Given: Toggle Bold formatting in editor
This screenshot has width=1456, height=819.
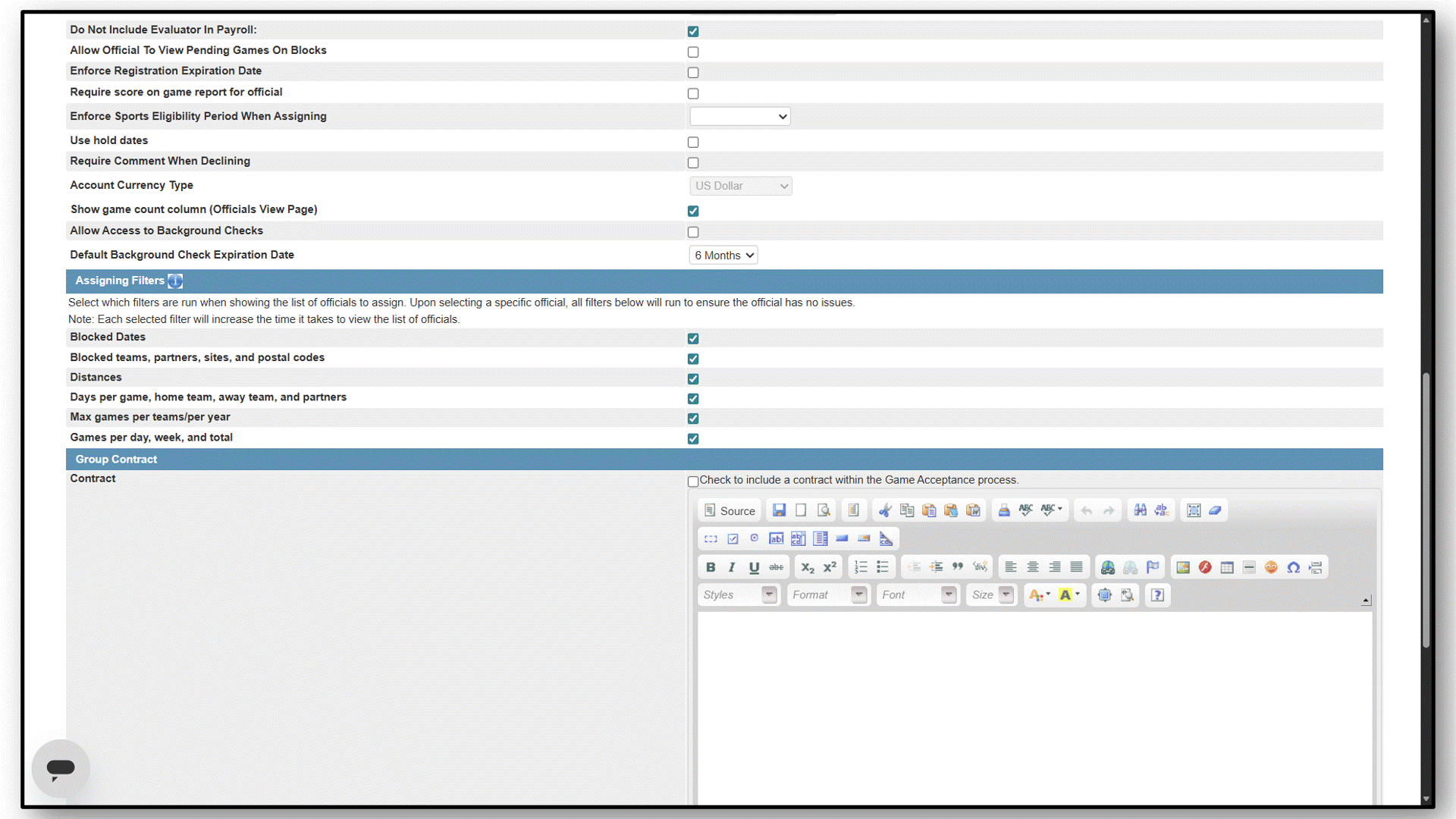Looking at the screenshot, I should 711,567.
